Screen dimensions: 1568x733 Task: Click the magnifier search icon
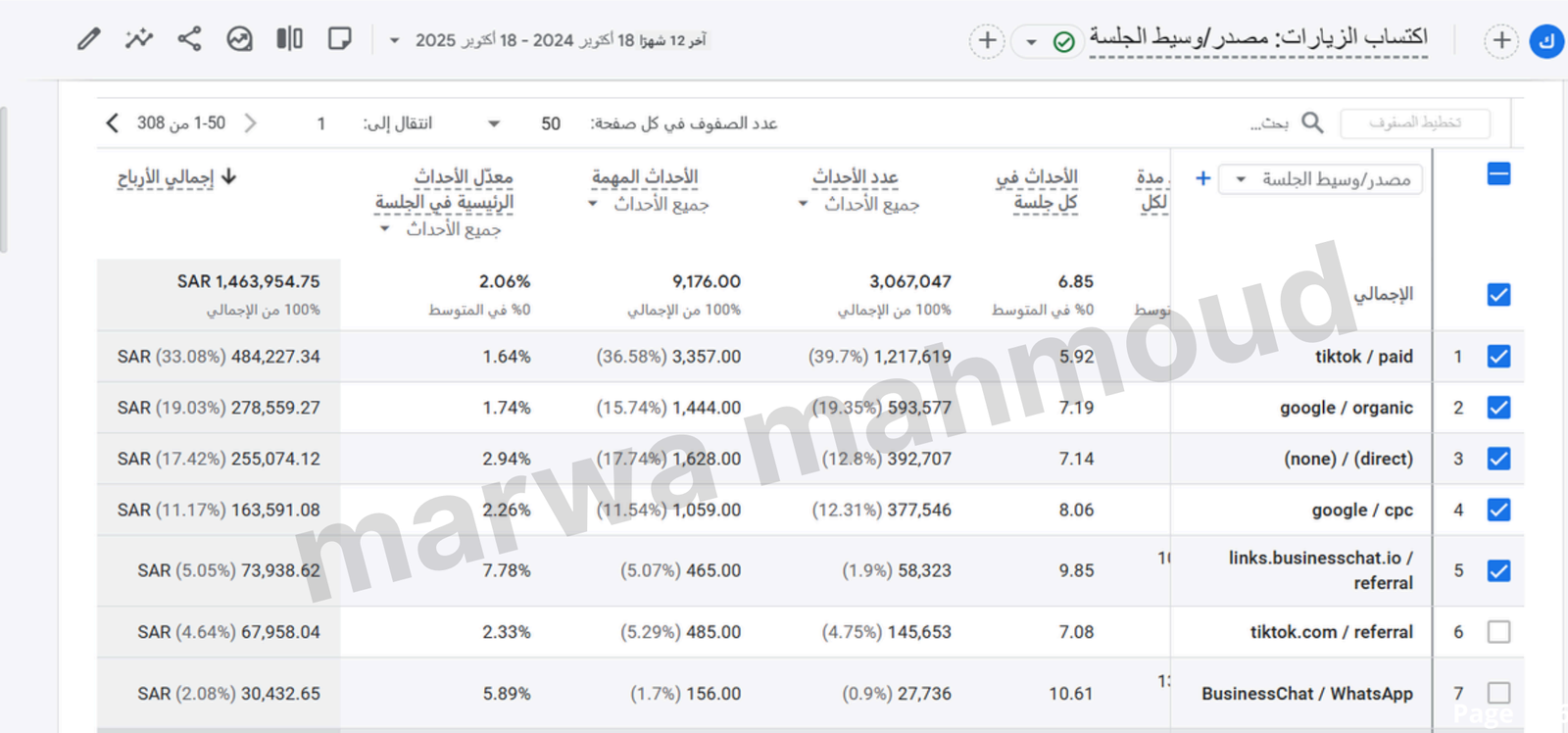point(1312,122)
